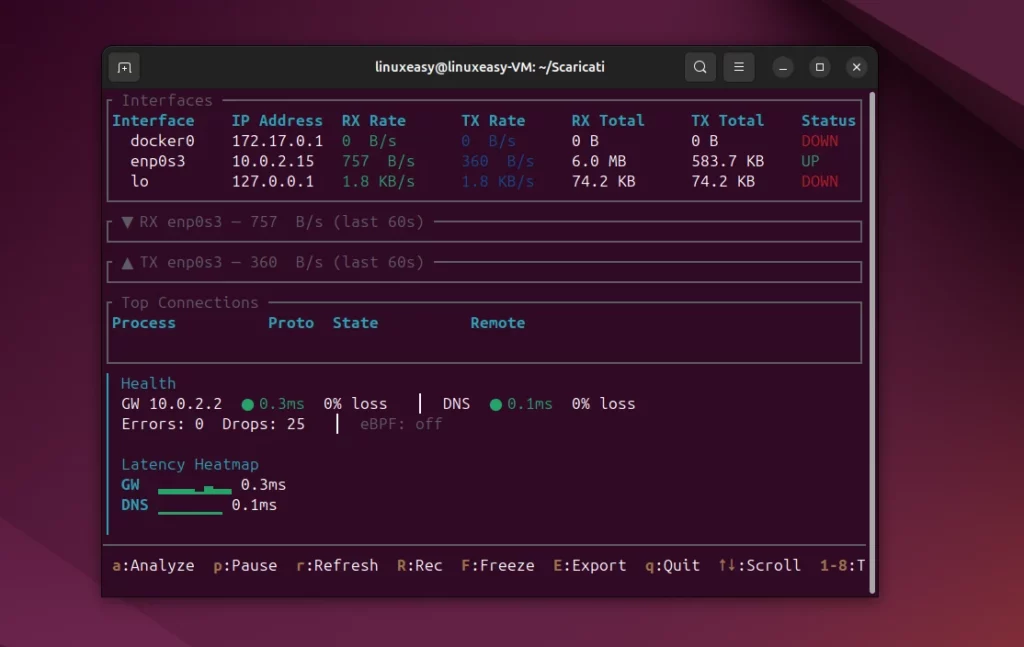Screen dimensions: 1024x647
Task: Open the terminal hamburger menu
Action: (x=739, y=66)
